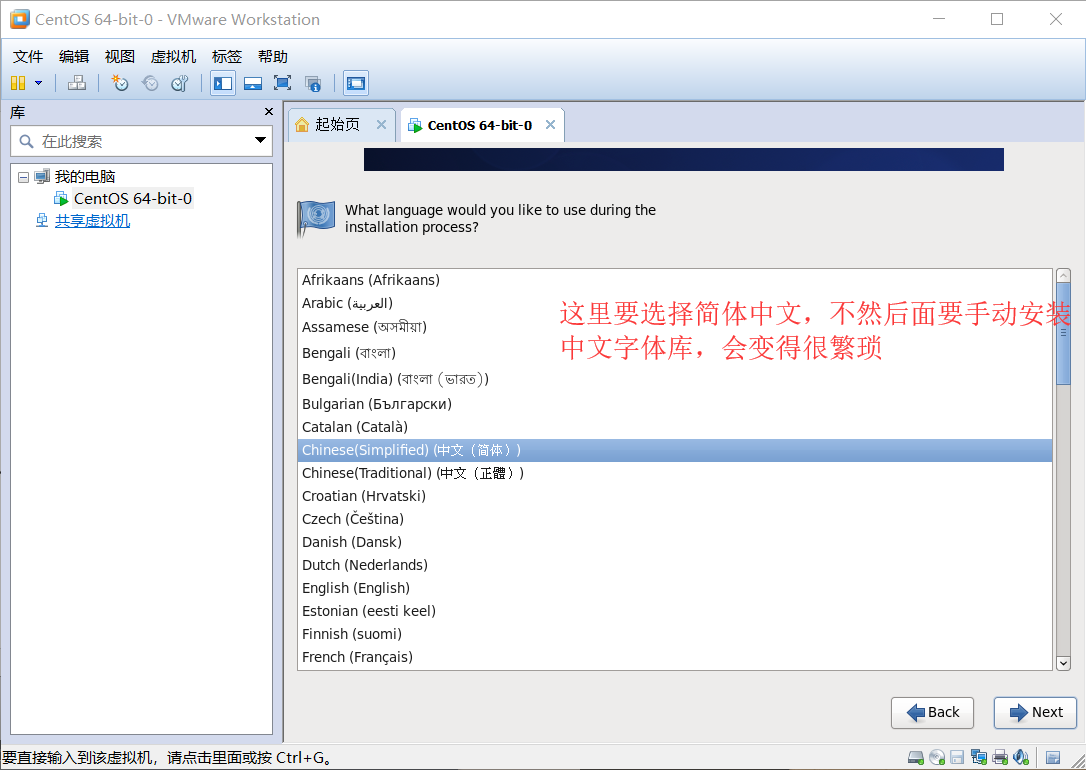Image resolution: width=1086 pixels, height=770 pixels.
Task: Switch to the 起始页 tab
Action: click(x=337, y=125)
